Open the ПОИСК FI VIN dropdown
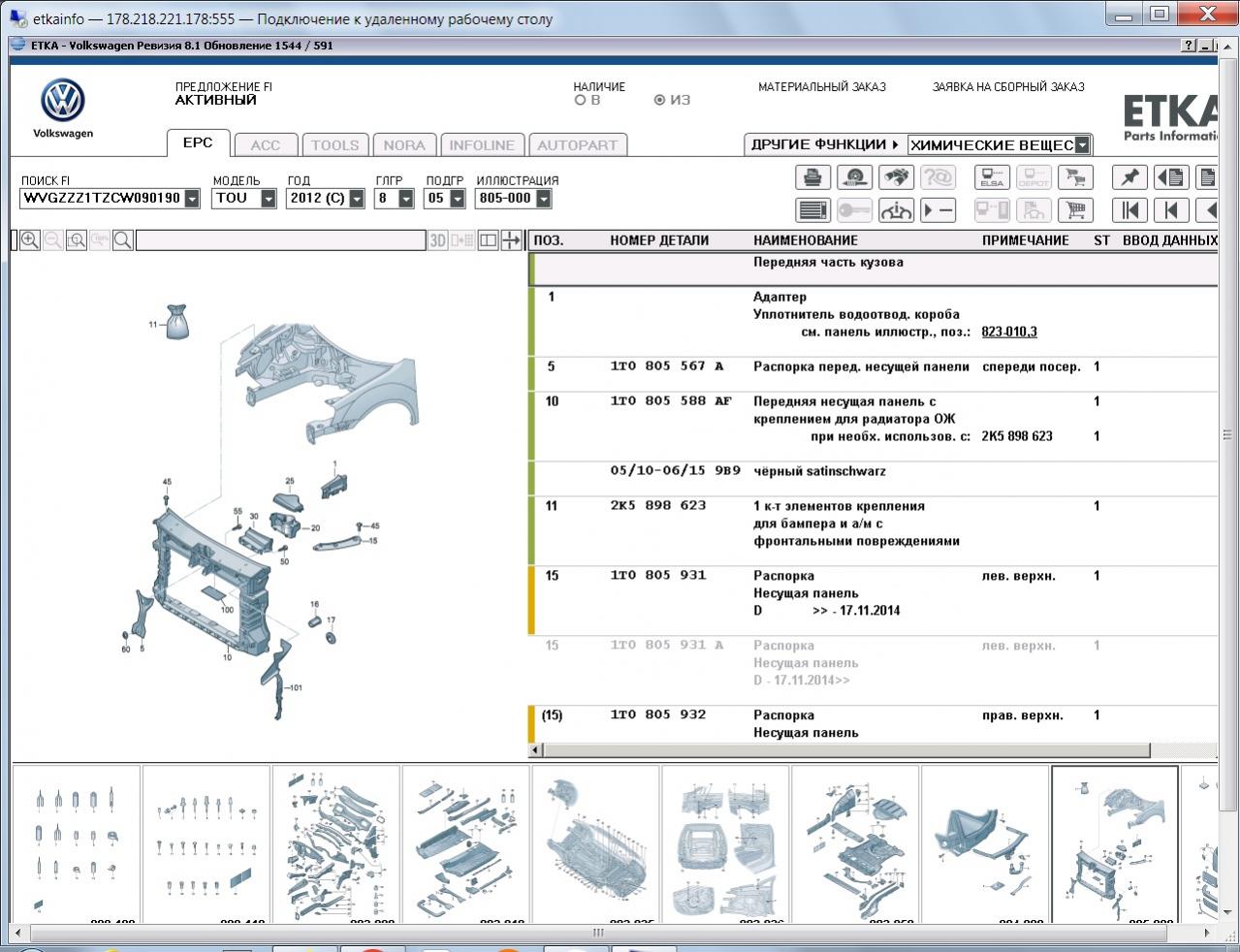The width and height of the screenshot is (1240, 952). point(192,199)
